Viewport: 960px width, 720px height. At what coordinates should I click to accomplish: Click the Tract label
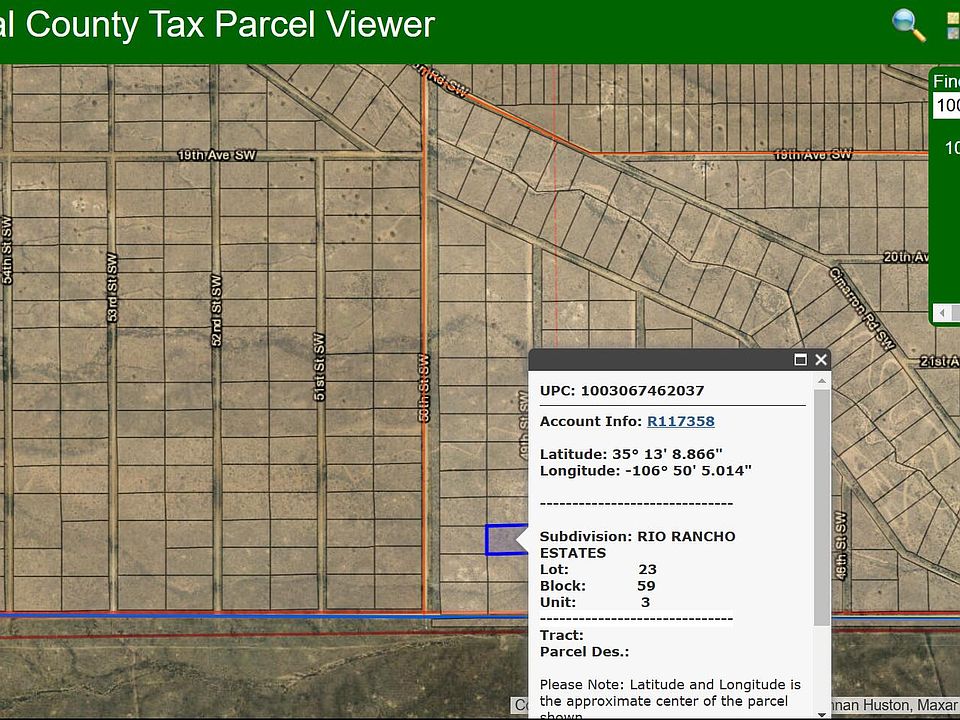coord(561,636)
